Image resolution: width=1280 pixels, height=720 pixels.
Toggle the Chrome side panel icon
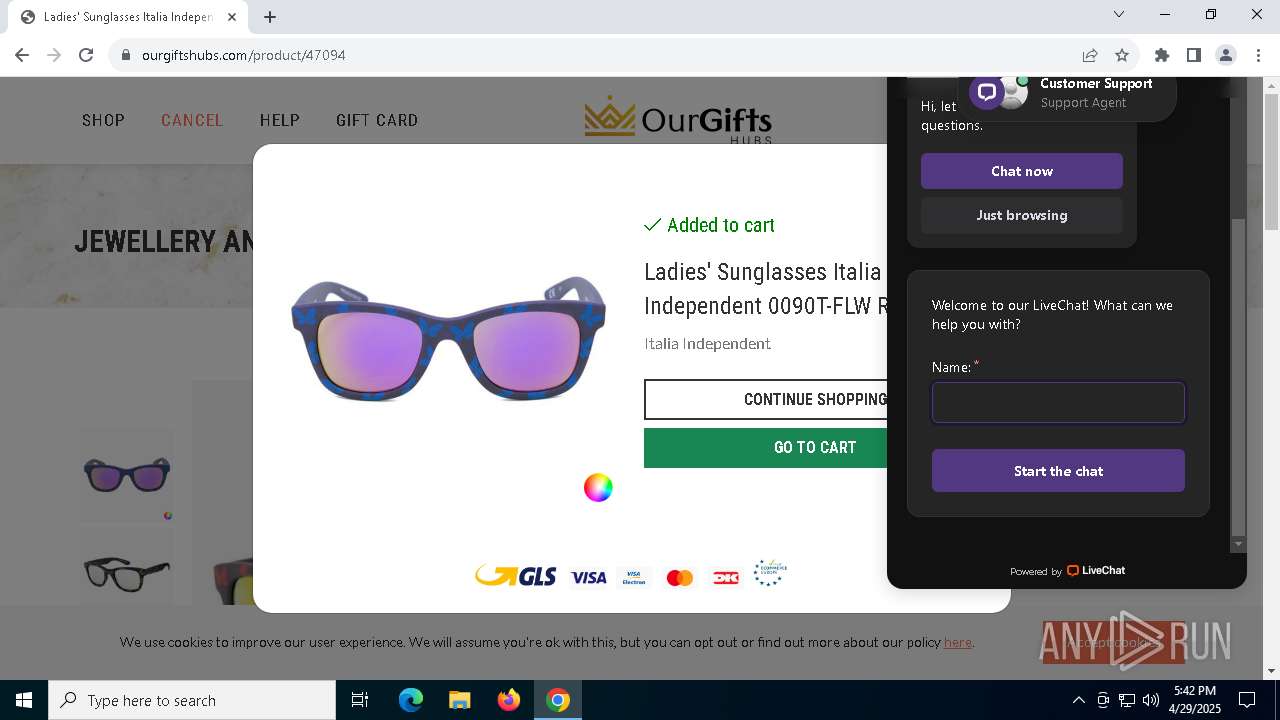click(1194, 55)
